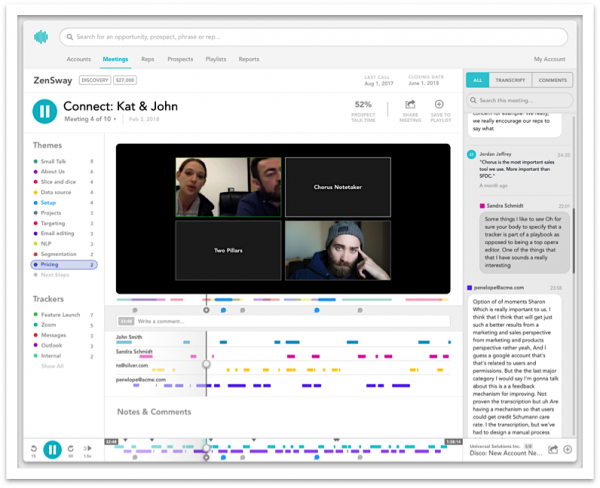The height and width of the screenshot is (488, 600).
Task: Click the Save to Playlist plus icon
Action: (438, 105)
